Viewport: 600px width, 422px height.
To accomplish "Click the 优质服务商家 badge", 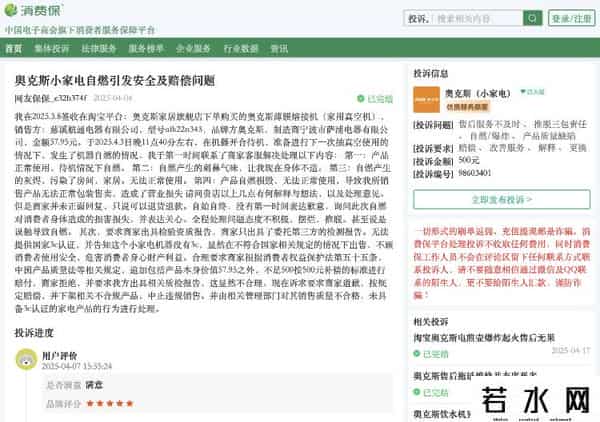I will click(467, 105).
